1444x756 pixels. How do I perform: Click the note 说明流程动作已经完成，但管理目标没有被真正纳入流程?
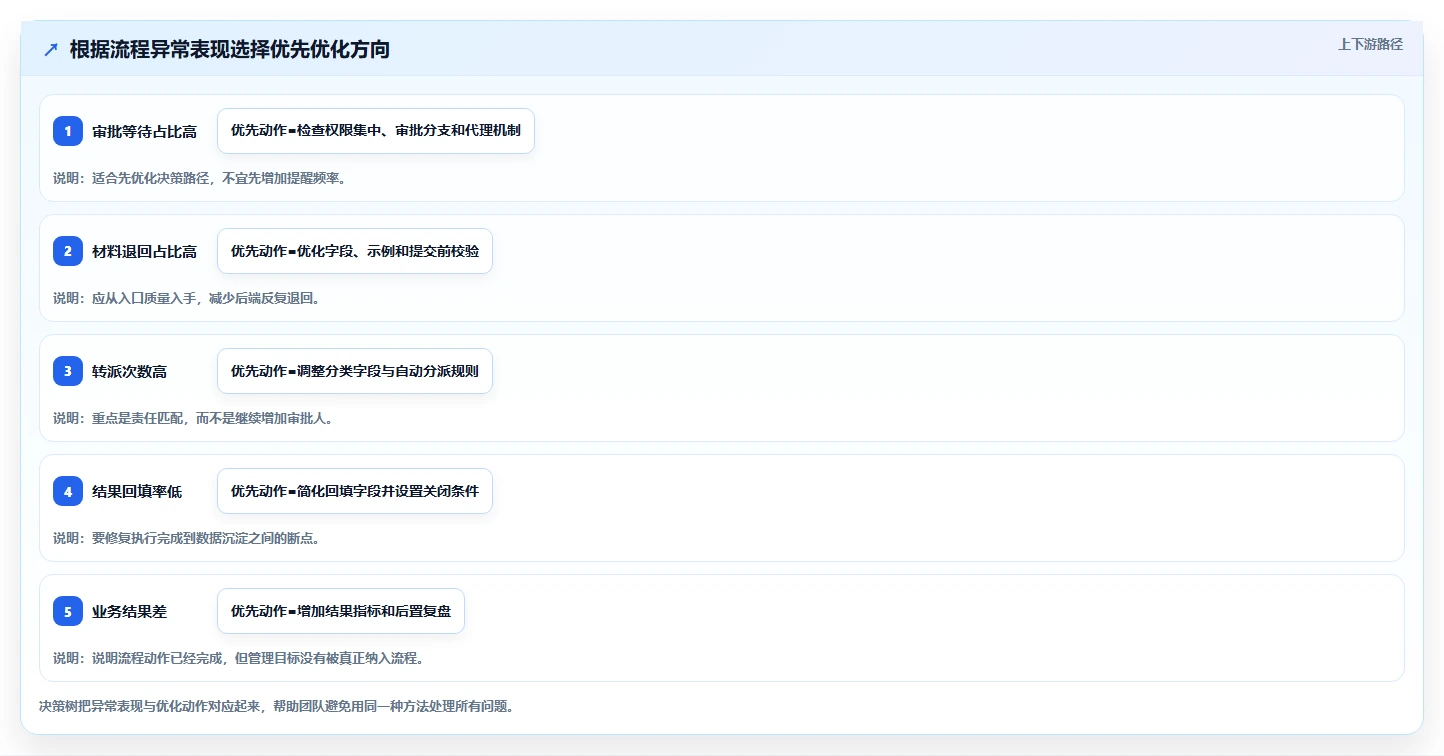point(239,658)
